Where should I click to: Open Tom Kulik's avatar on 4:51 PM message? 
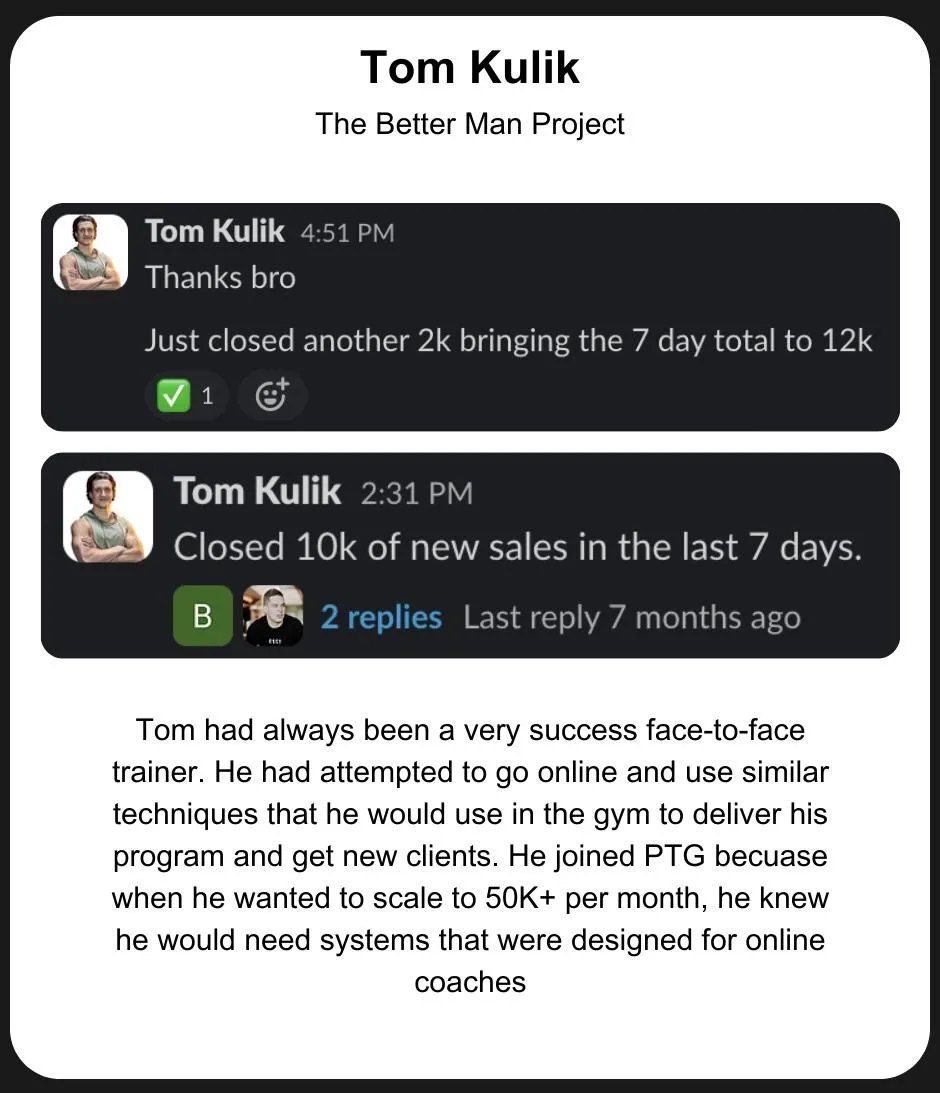click(x=91, y=252)
